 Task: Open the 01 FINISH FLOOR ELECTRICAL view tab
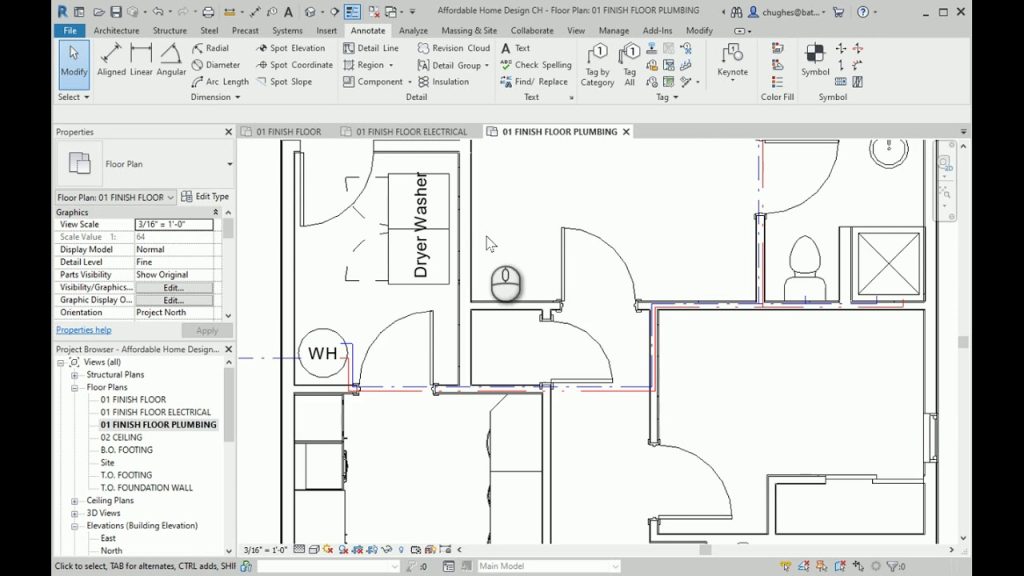tap(408, 131)
